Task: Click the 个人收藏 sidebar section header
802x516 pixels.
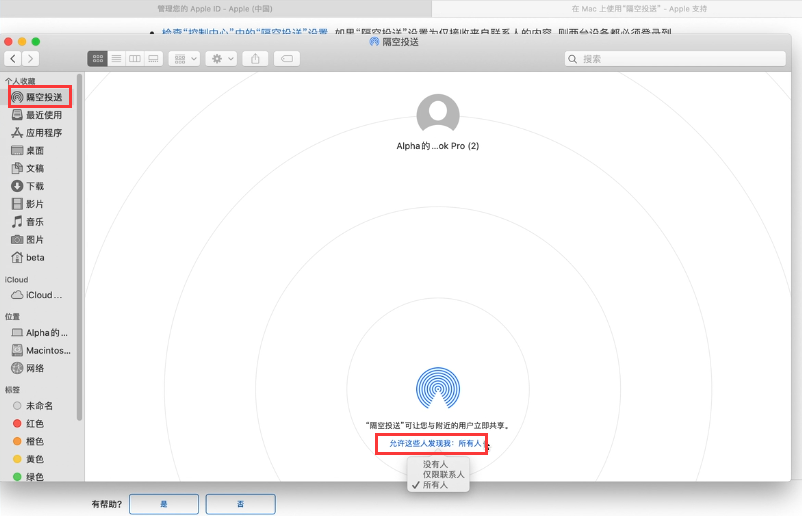Action: coord(20,81)
